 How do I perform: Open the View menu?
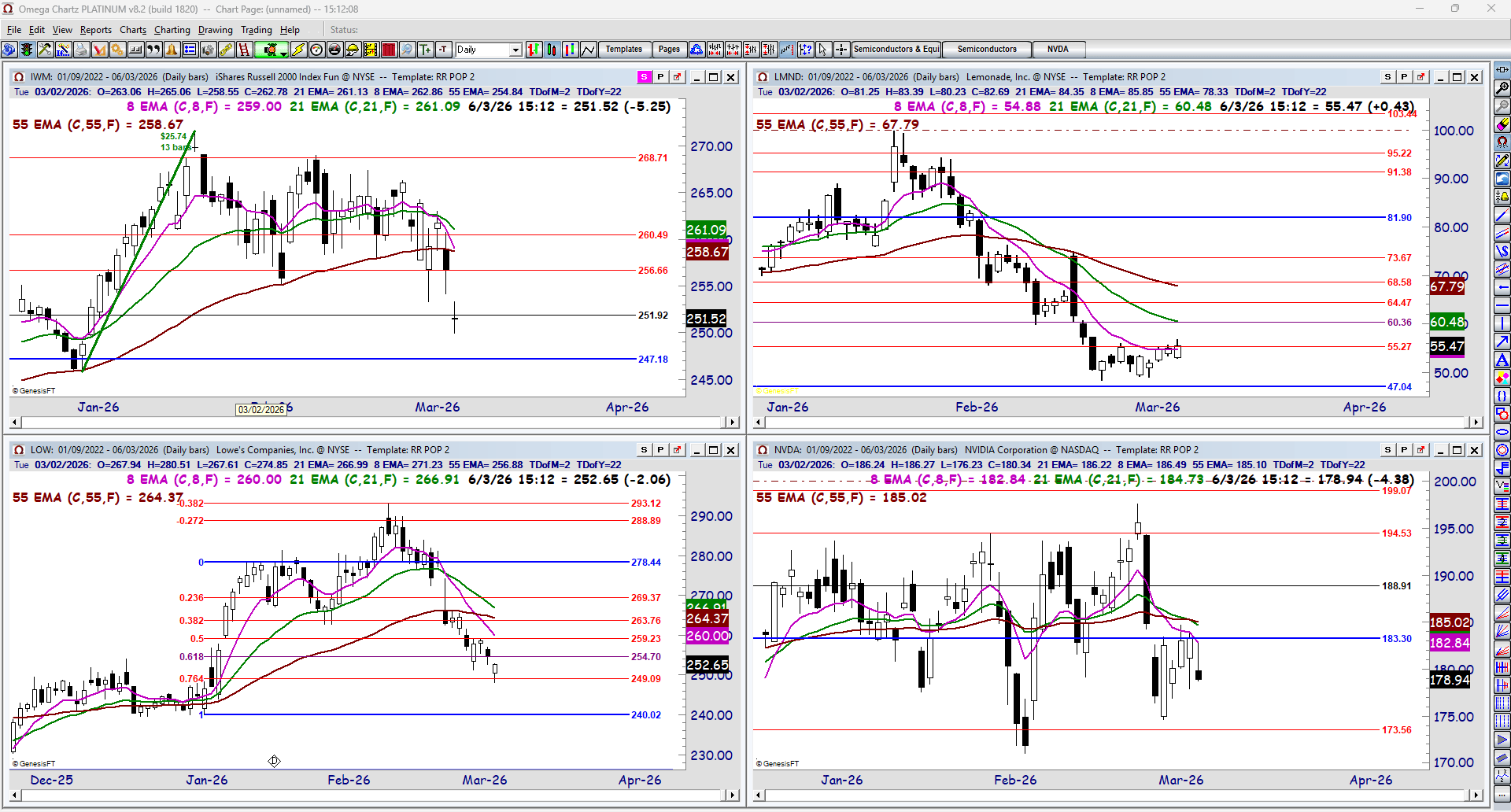coord(62,30)
